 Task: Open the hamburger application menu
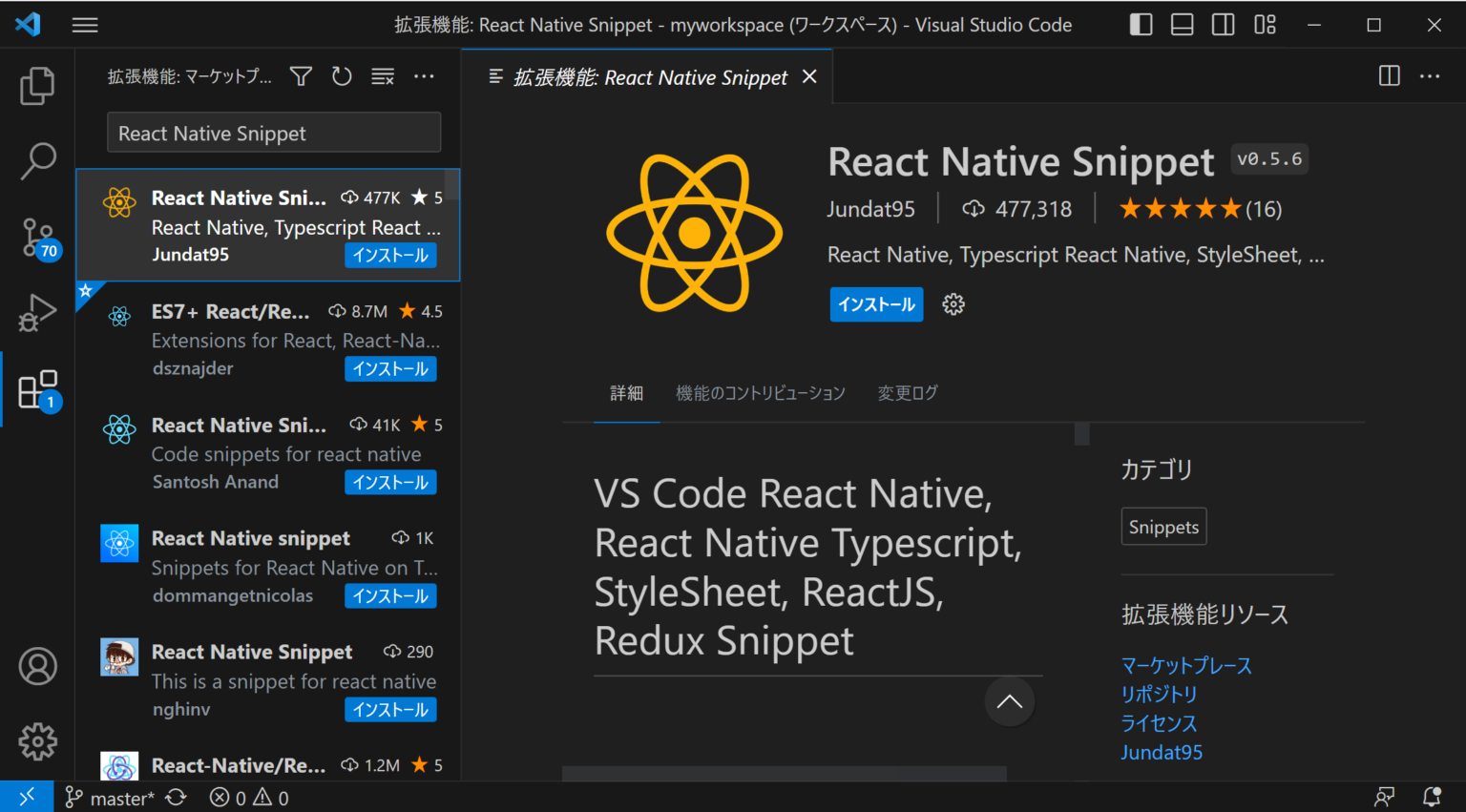(x=84, y=24)
